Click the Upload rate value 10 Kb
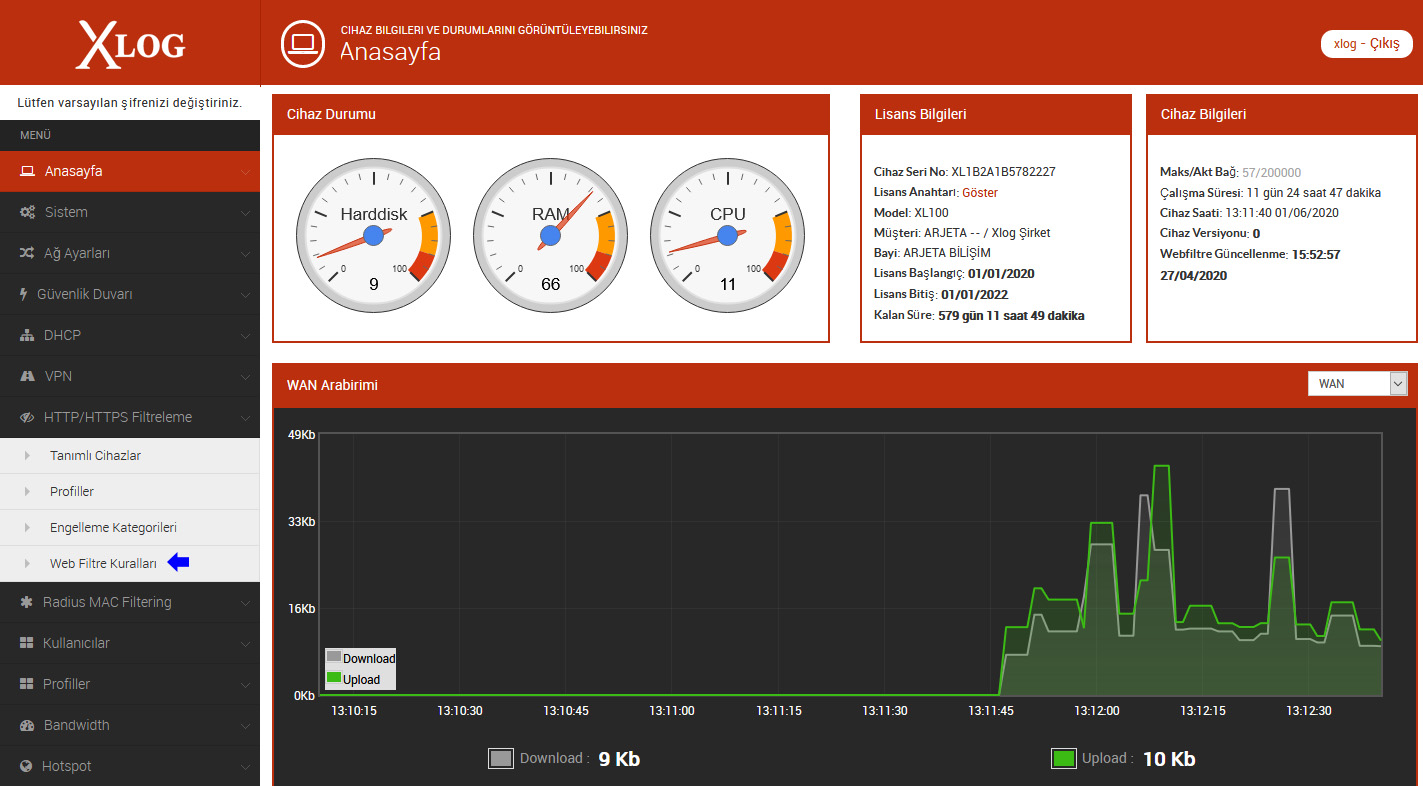 coord(1169,759)
